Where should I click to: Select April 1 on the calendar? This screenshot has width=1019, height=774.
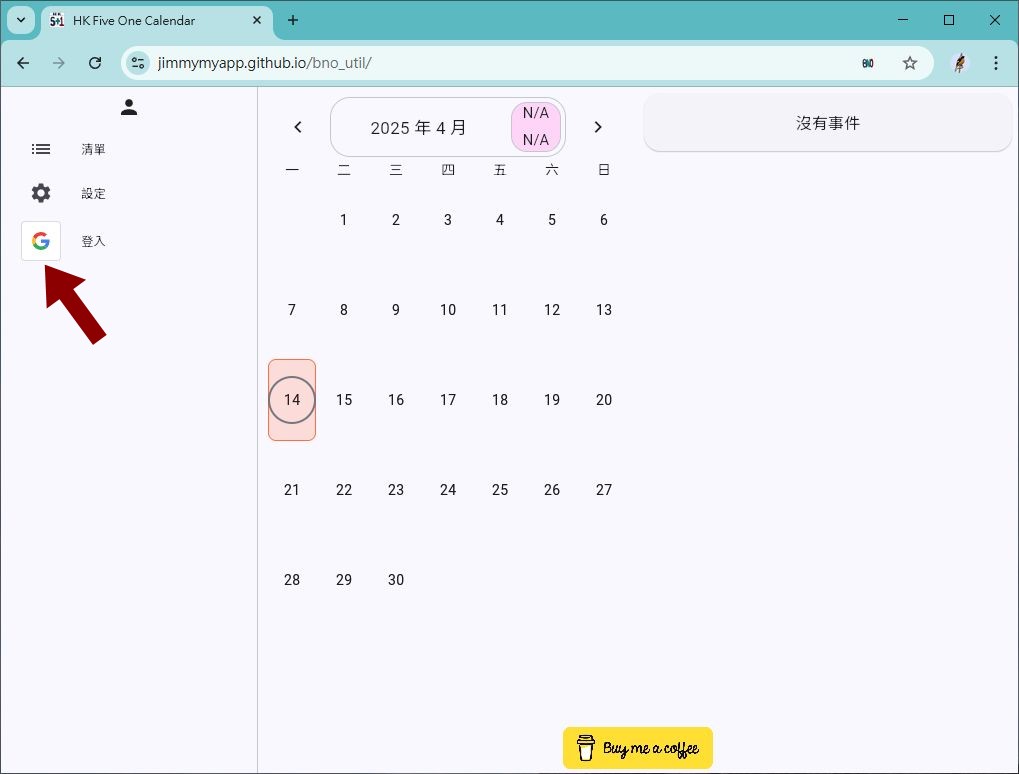[344, 220]
